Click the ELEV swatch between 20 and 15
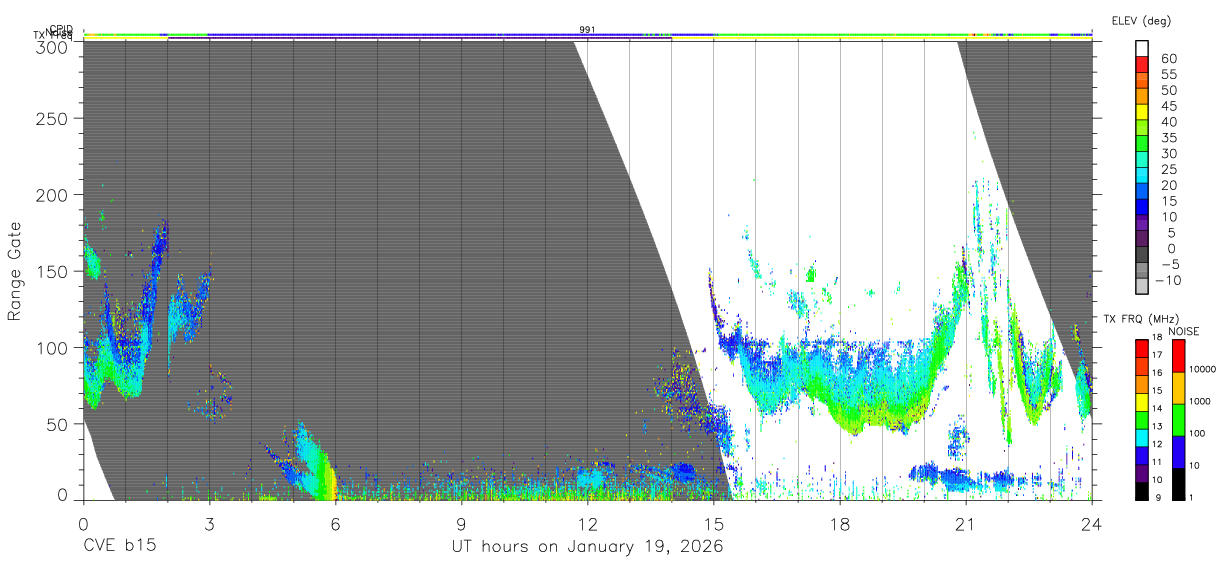The width and height of the screenshot is (1228, 567). (1144, 192)
